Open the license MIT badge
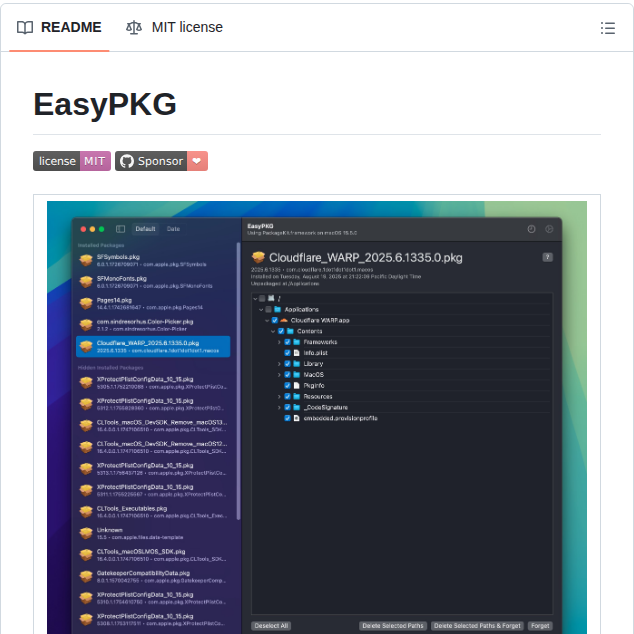The width and height of the screenshot is (634, 634). point(72,161)
